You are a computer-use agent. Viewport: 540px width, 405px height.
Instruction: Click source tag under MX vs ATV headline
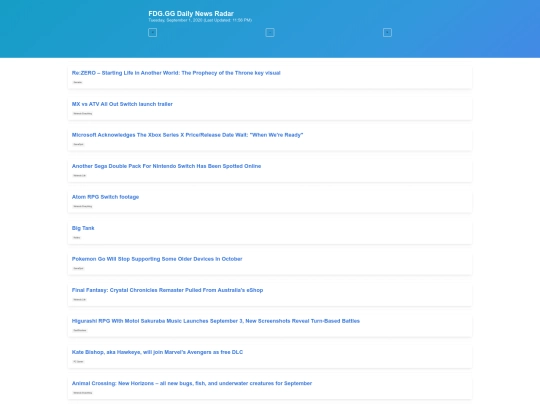coord(83,113)
